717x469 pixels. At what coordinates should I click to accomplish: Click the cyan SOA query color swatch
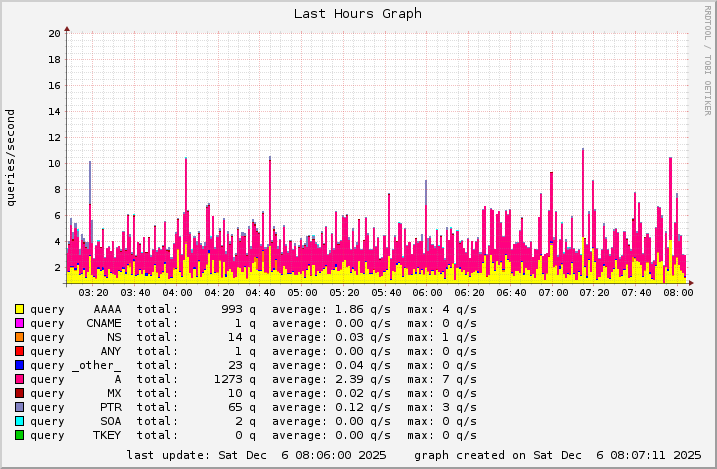coord(19,421)
